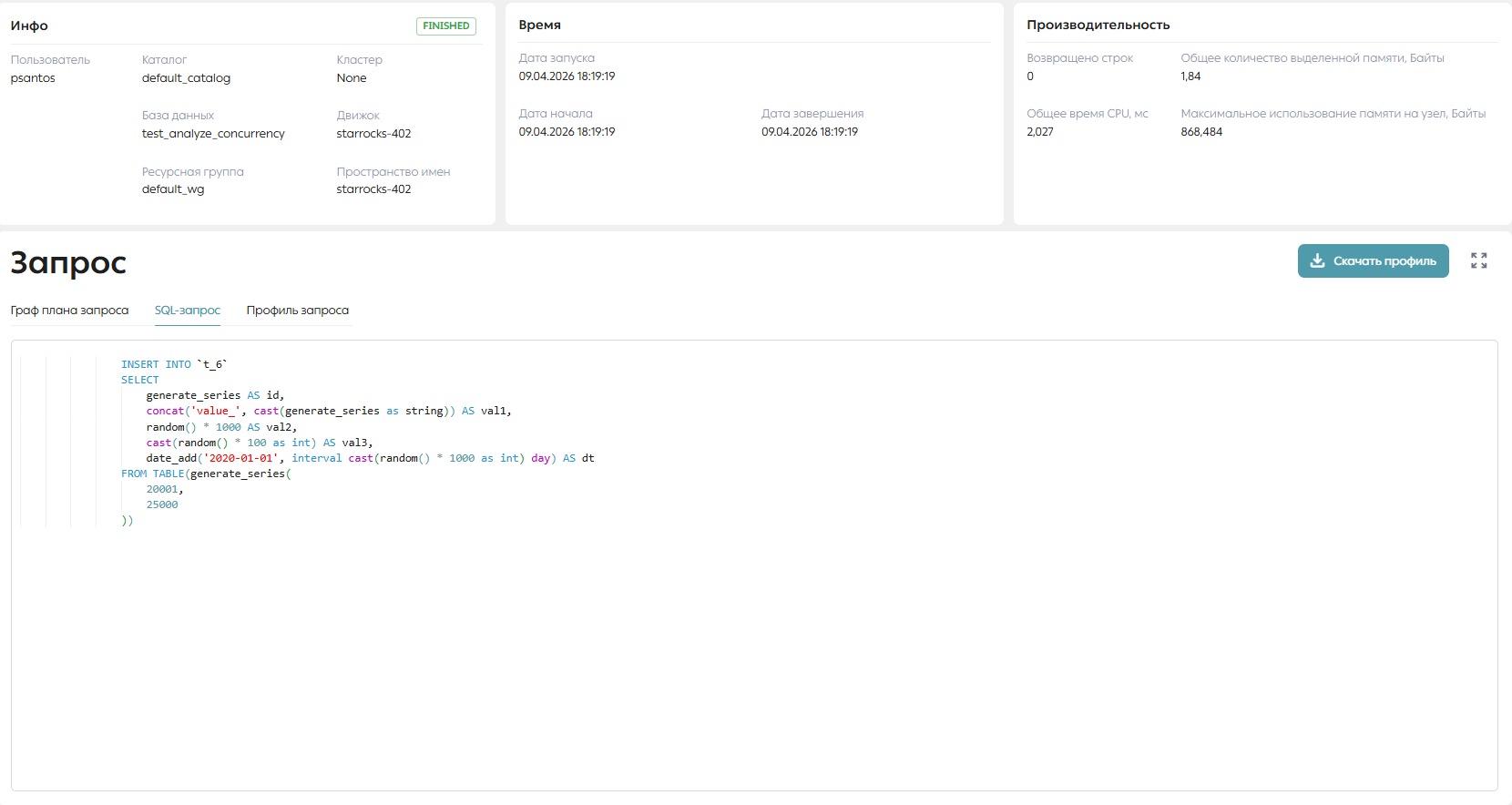1512x805 pixels.
Task: Click the default_catalog value
Action: click(186, 78)
